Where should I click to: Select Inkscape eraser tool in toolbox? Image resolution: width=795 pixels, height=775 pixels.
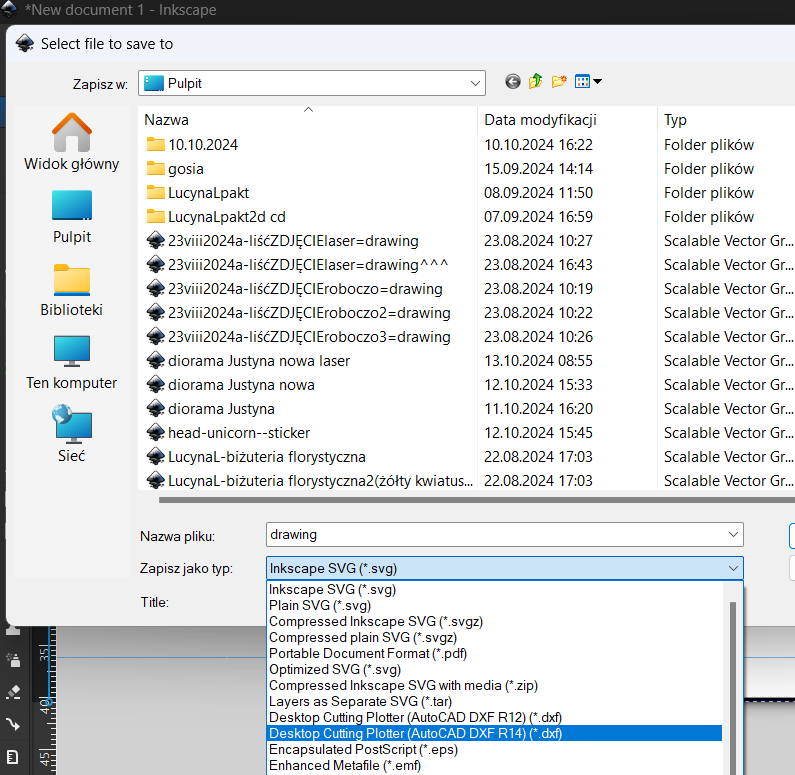(13, 692)
